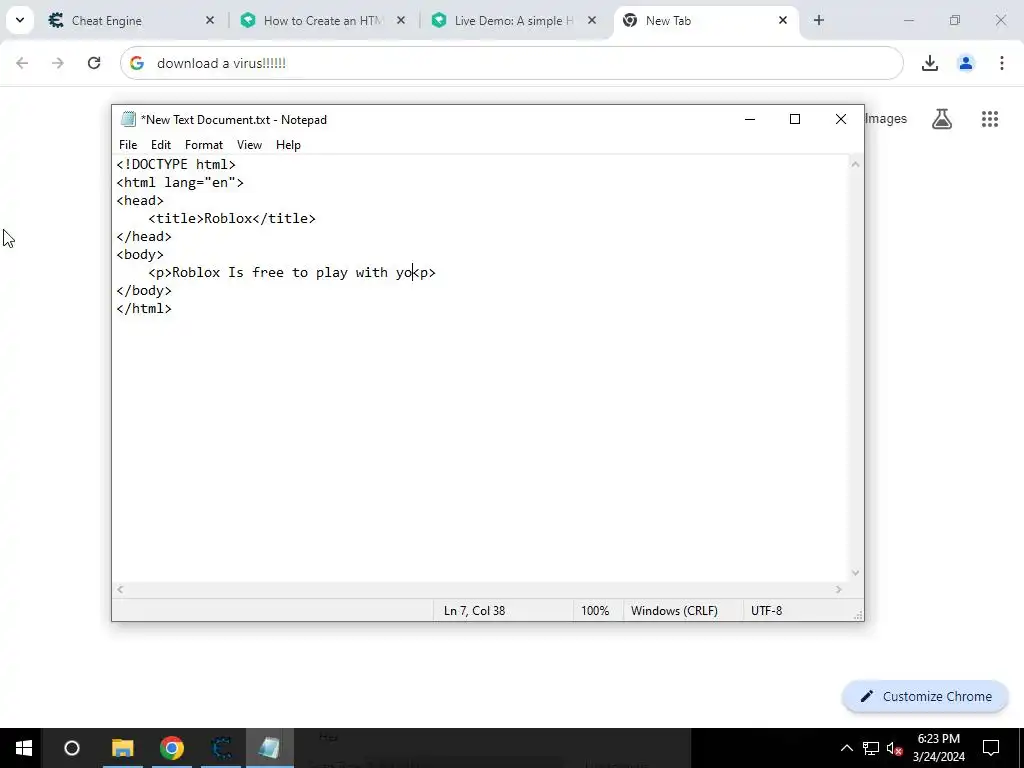Maximize the Notepad window
The height and width of the screenshot is (768, 1024).
(x=795, y=120)
